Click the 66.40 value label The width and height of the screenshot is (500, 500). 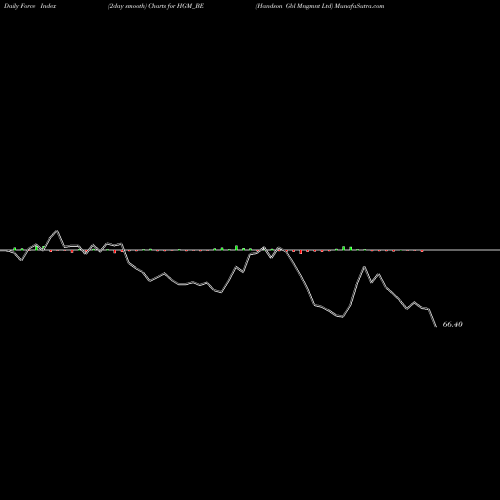452,324
